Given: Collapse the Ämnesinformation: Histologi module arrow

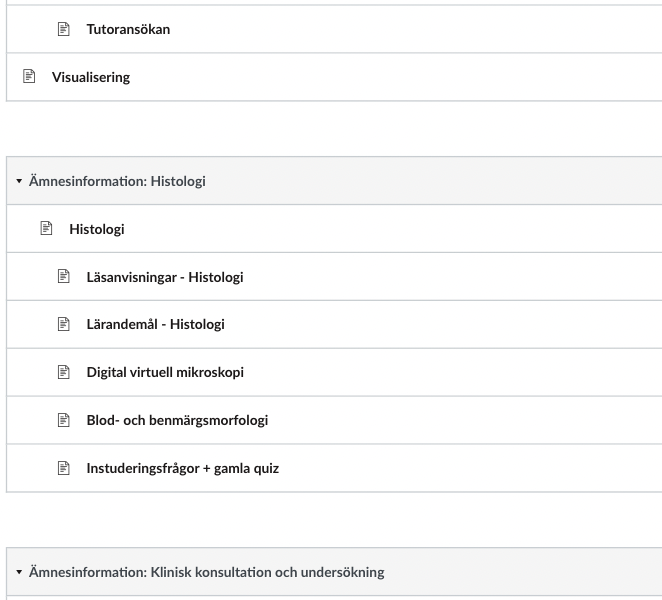Looking at the screenshot, I should click(19, 181).
